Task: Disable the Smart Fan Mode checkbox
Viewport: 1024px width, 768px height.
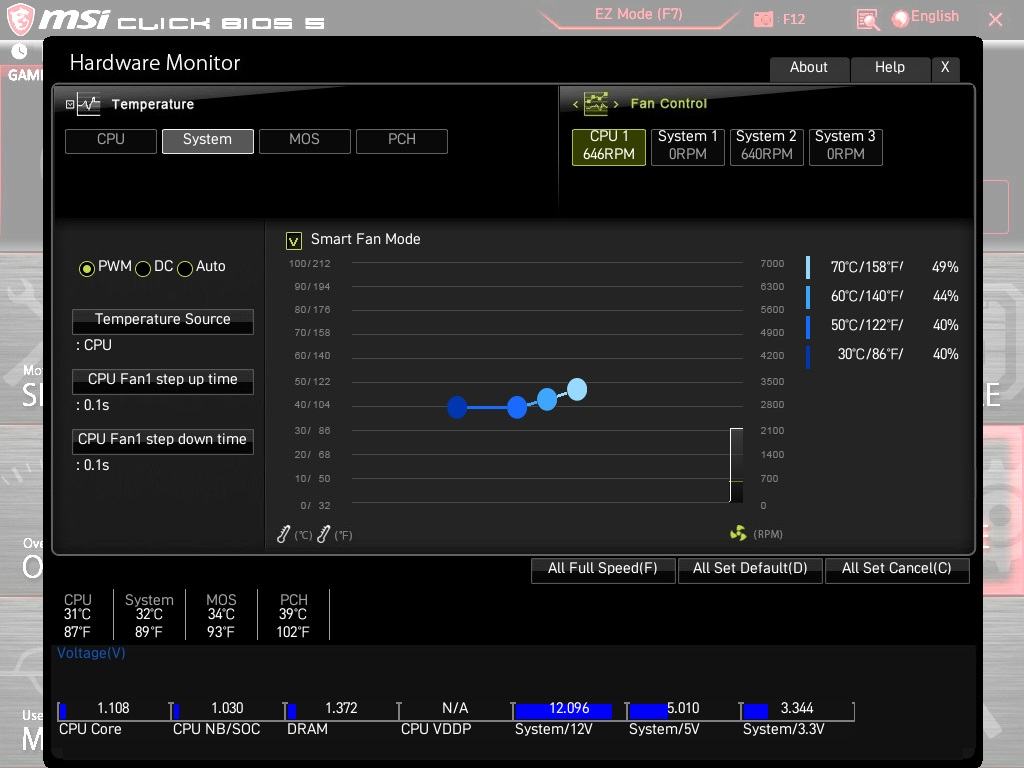Action: point(294,241)
